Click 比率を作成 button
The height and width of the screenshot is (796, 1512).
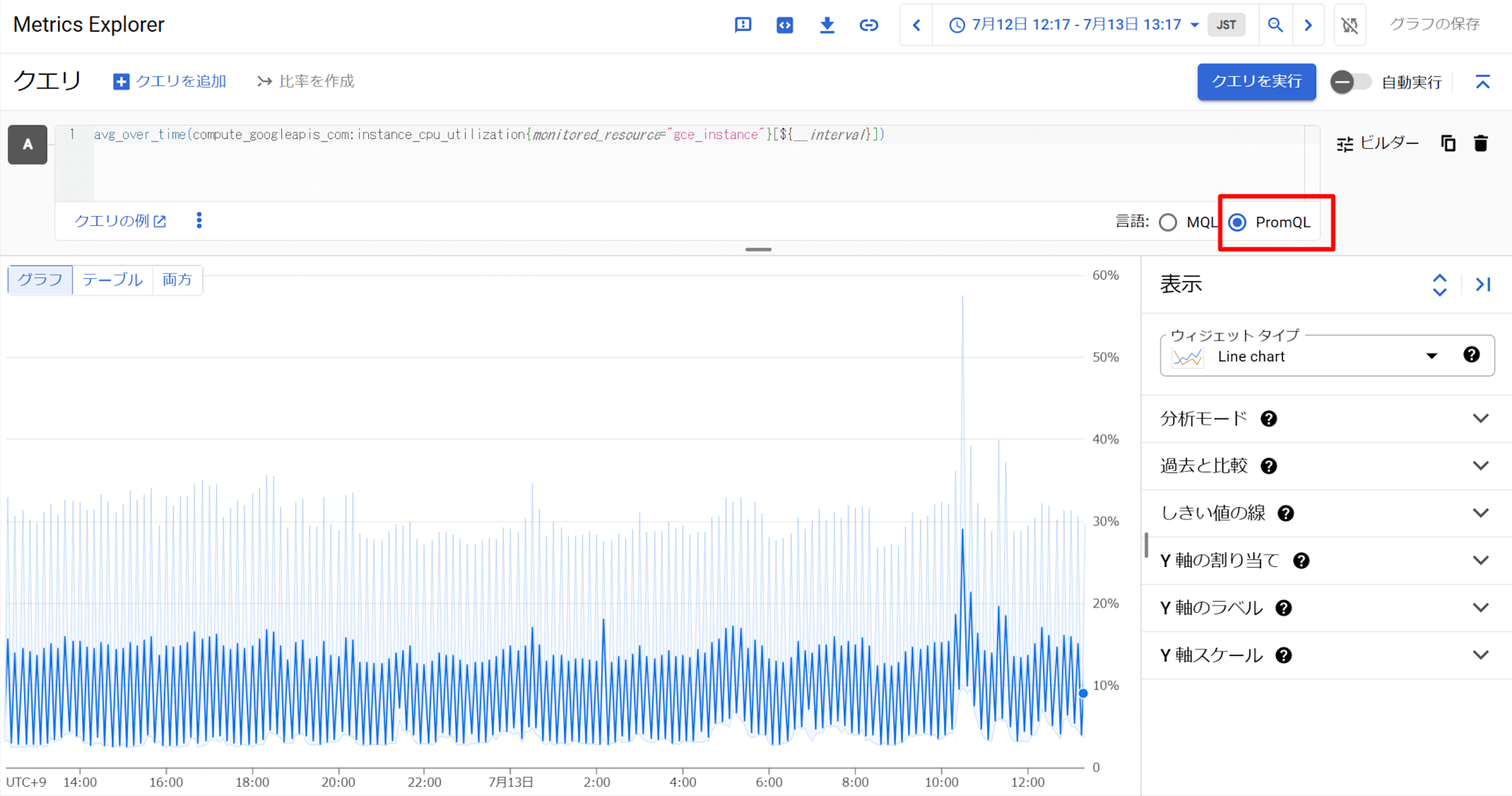point(305,81)
